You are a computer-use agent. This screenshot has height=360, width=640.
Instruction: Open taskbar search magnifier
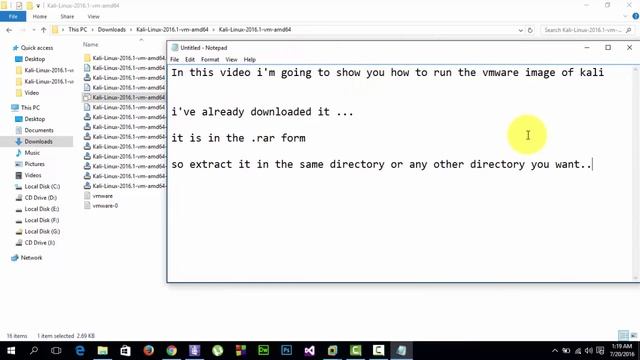click(34, 351)
